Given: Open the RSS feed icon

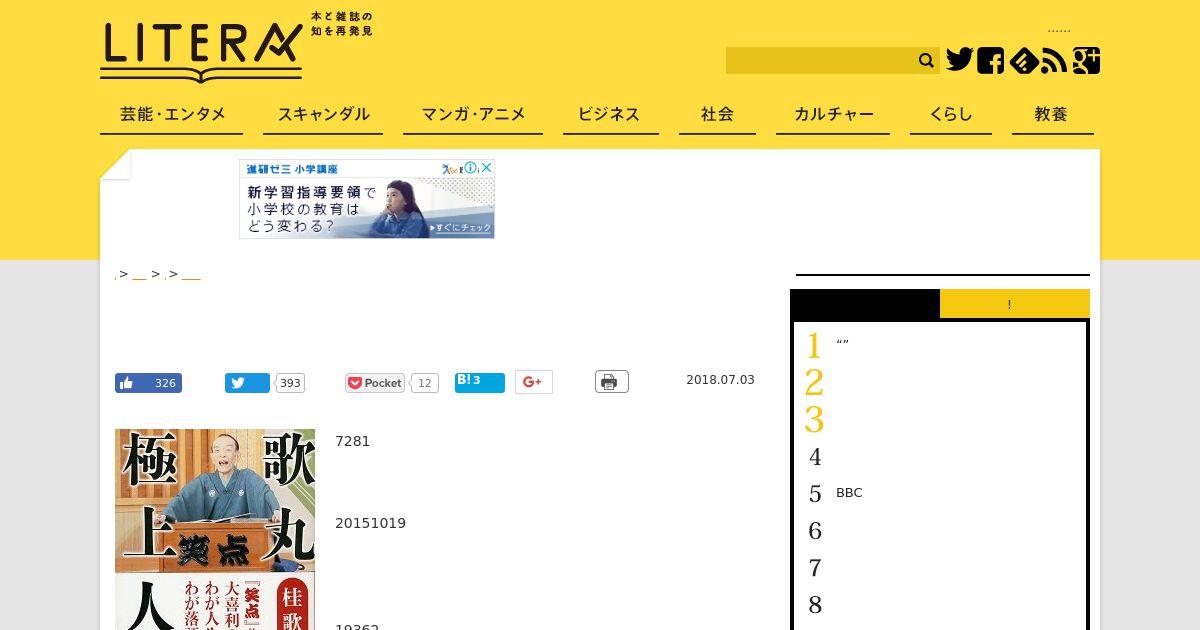Looking at the screenshot, I should (x=1054, y=61).
